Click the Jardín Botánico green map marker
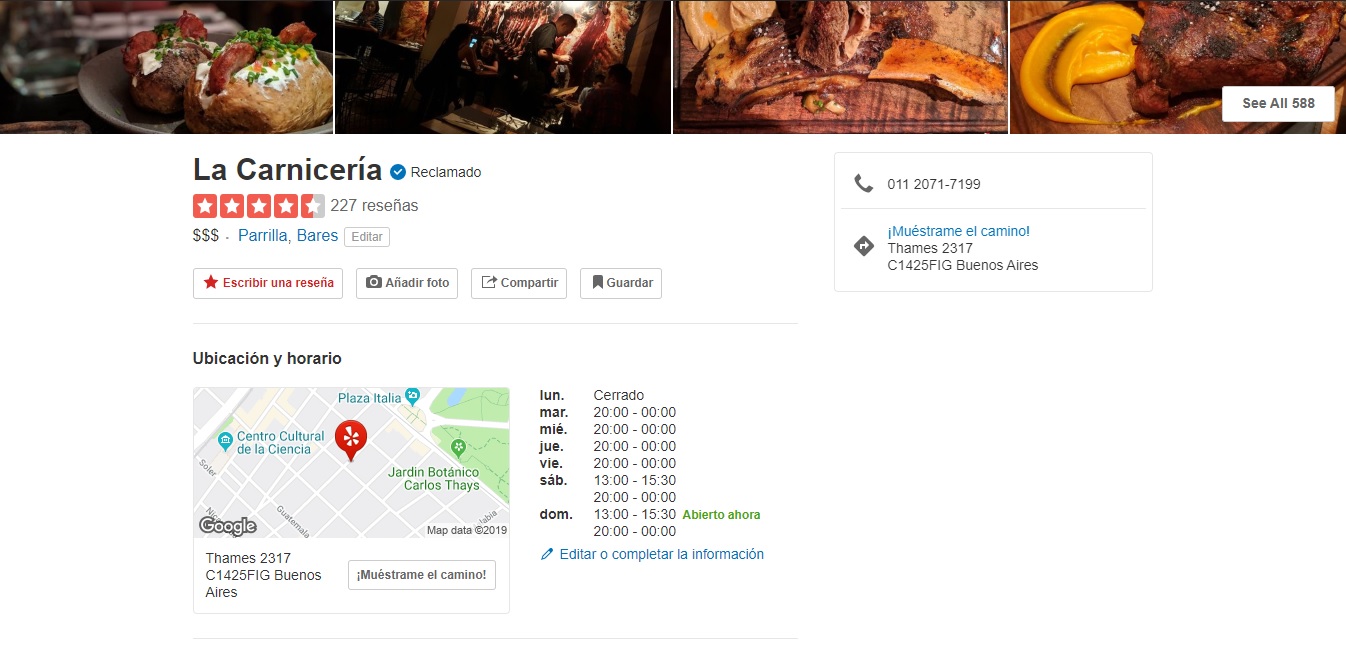This screenshot has width=1346, height=646. [x=458, y=447]
